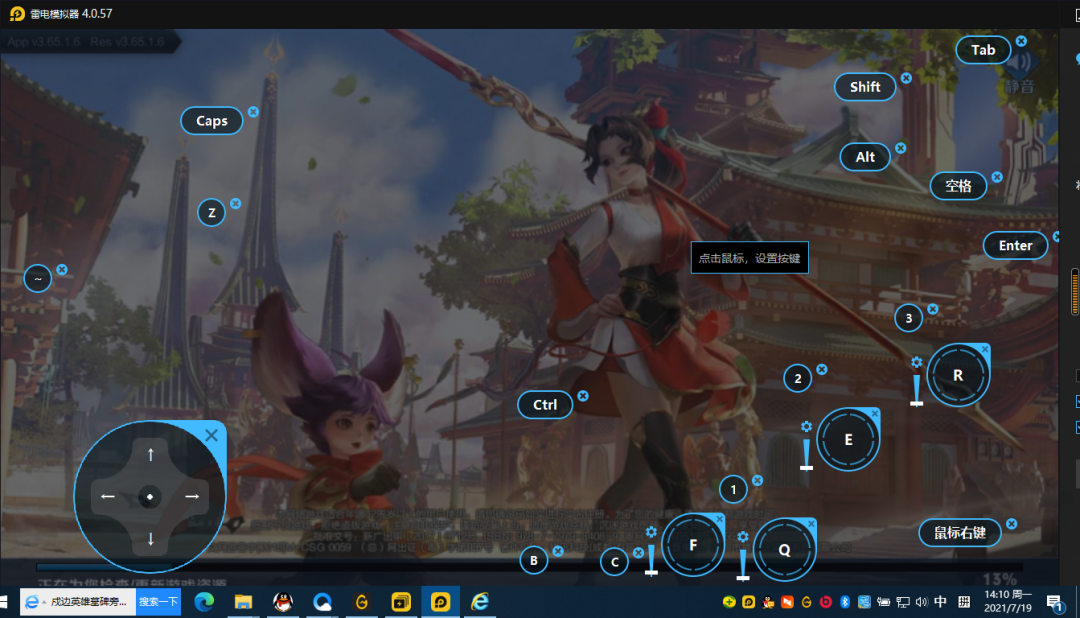
Task: Click the 搜索一下 search button
Action: (x=158, y=601)
